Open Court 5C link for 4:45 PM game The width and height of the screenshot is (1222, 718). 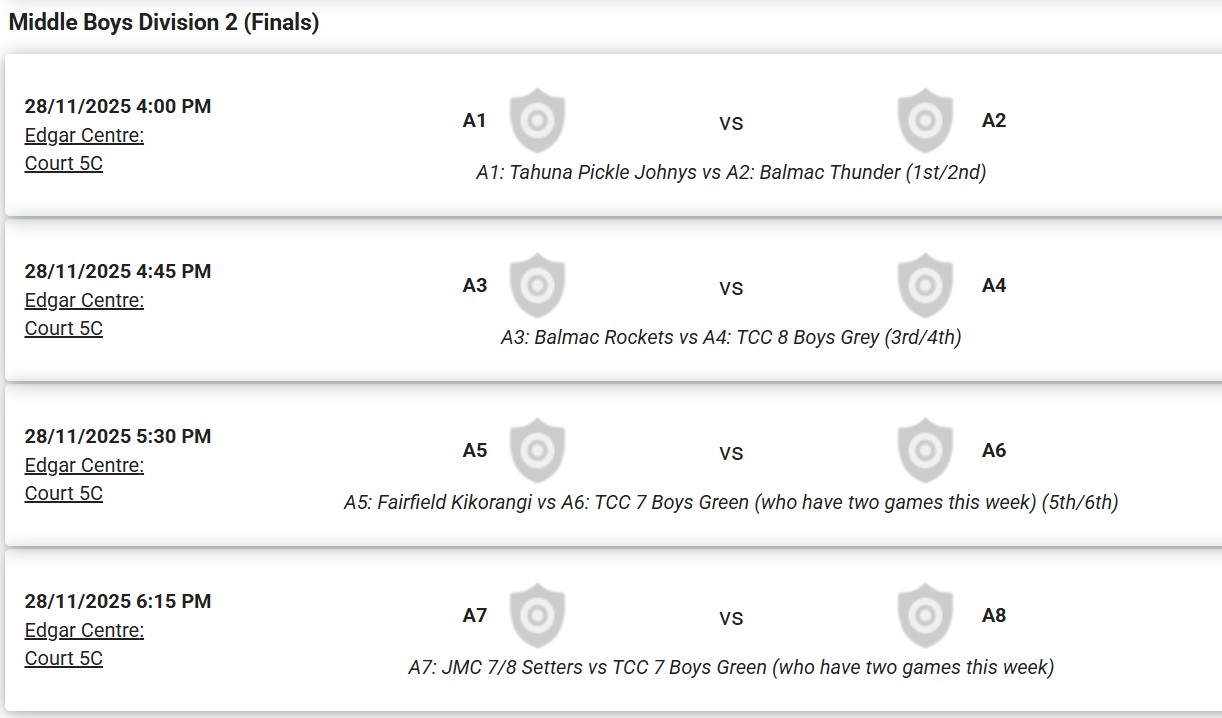(x=64, y=328)
